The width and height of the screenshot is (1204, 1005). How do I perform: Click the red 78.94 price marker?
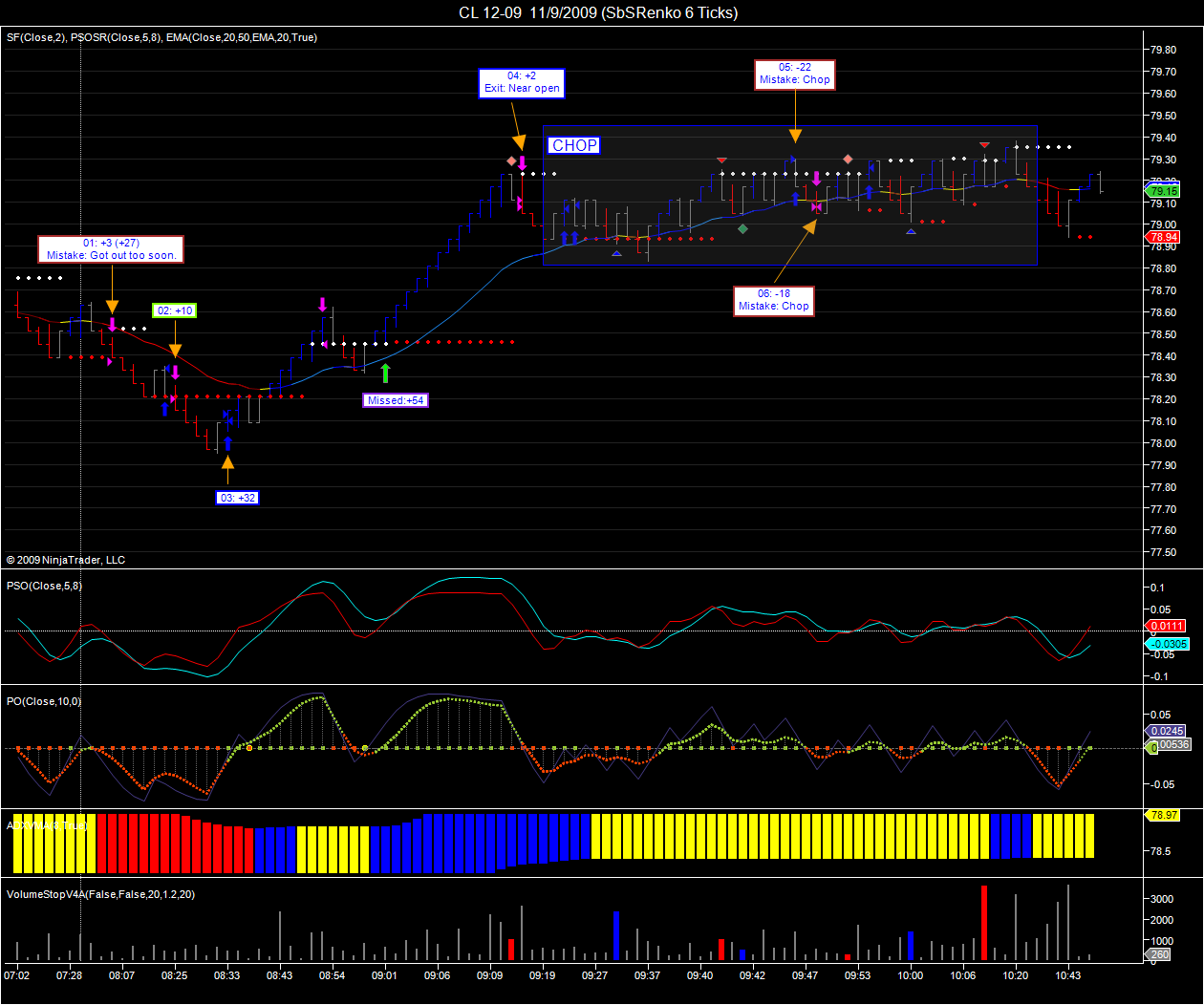(x=1163, y=237)
